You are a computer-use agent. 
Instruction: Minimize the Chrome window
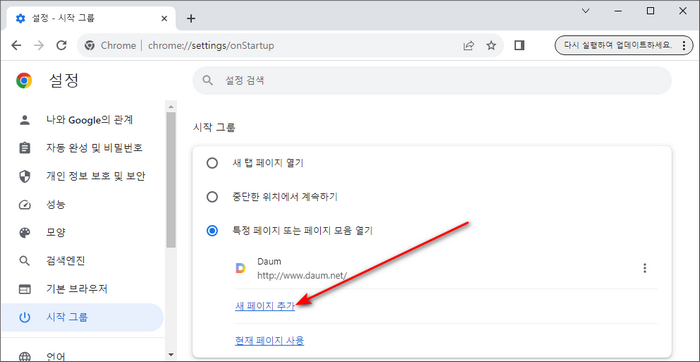click(618, 11)
